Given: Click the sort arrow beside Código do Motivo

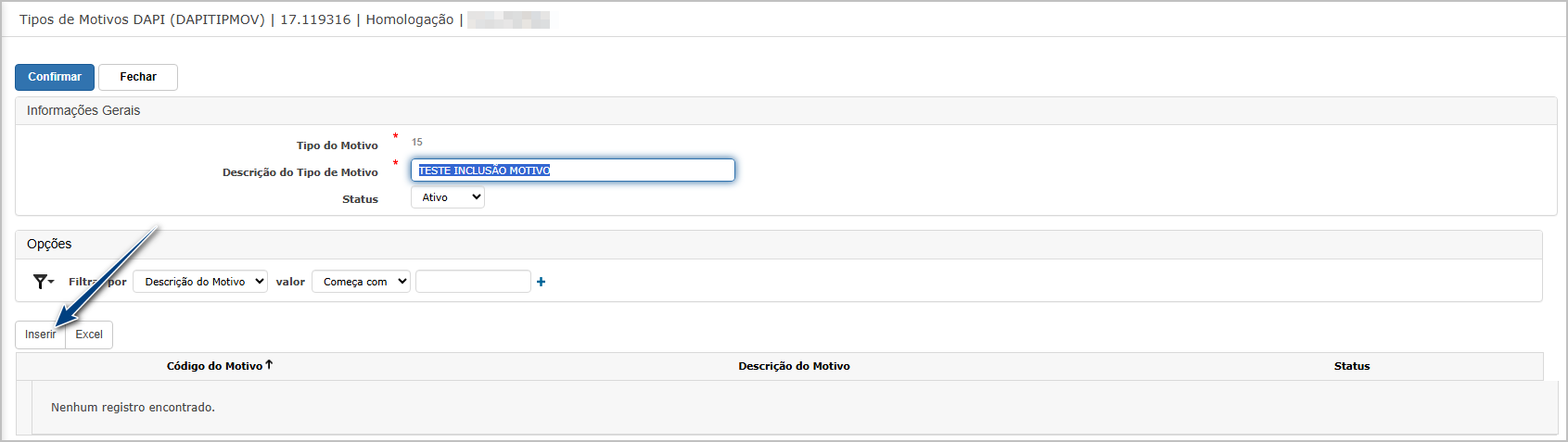Looking at the screenshot, I should [x=269, y=365].
